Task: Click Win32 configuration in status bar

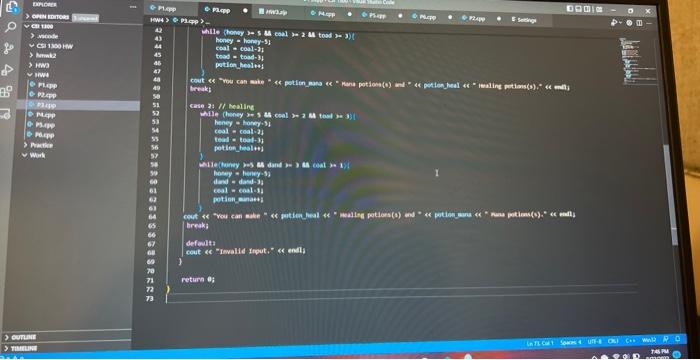Action: click(649, 340)
